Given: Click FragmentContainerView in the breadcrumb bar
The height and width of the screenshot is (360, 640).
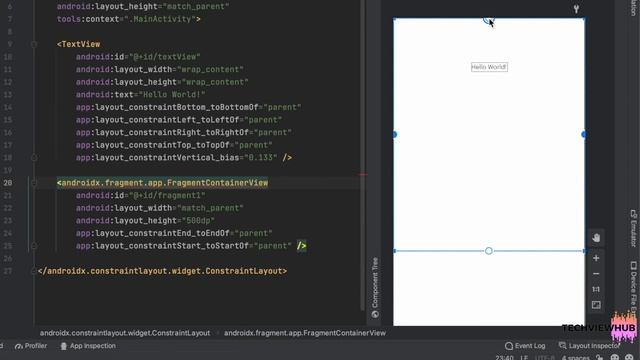Looking at the screenshot, I should click(x=305, y=333).
